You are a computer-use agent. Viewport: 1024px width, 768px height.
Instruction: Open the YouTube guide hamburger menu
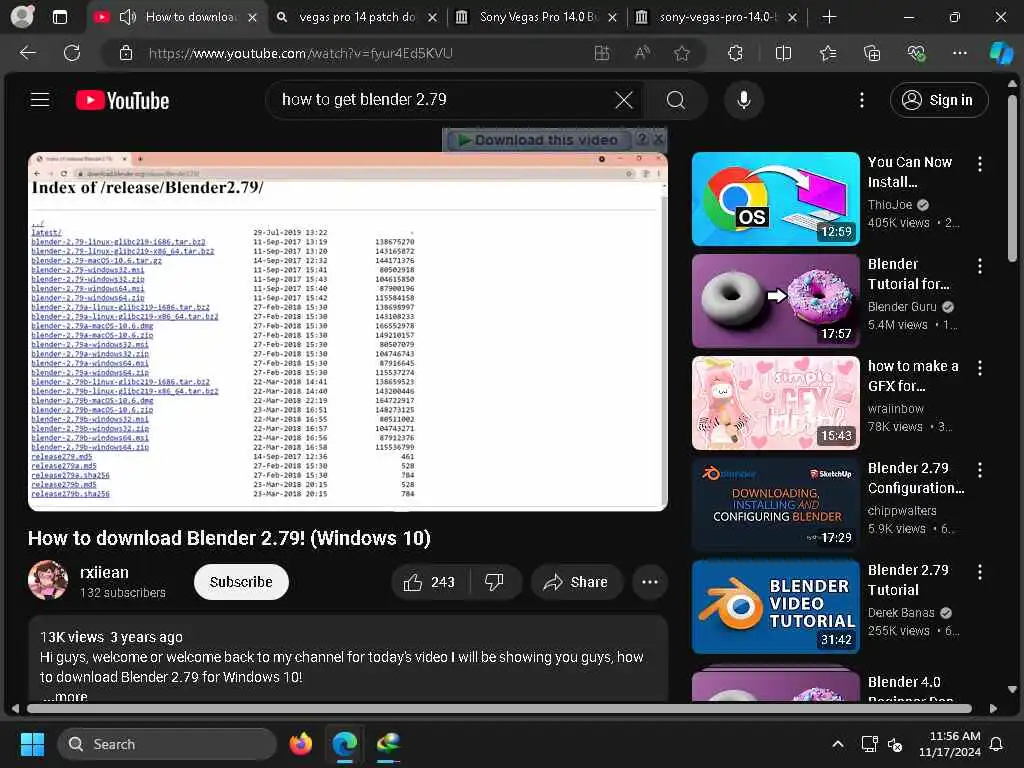40,100
